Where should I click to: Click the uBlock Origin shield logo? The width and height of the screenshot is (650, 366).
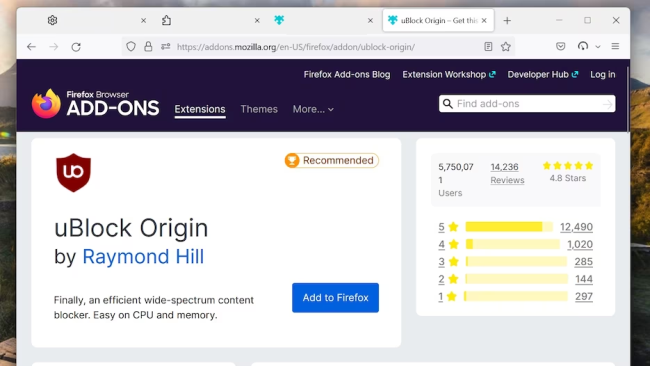click(73, 172)
